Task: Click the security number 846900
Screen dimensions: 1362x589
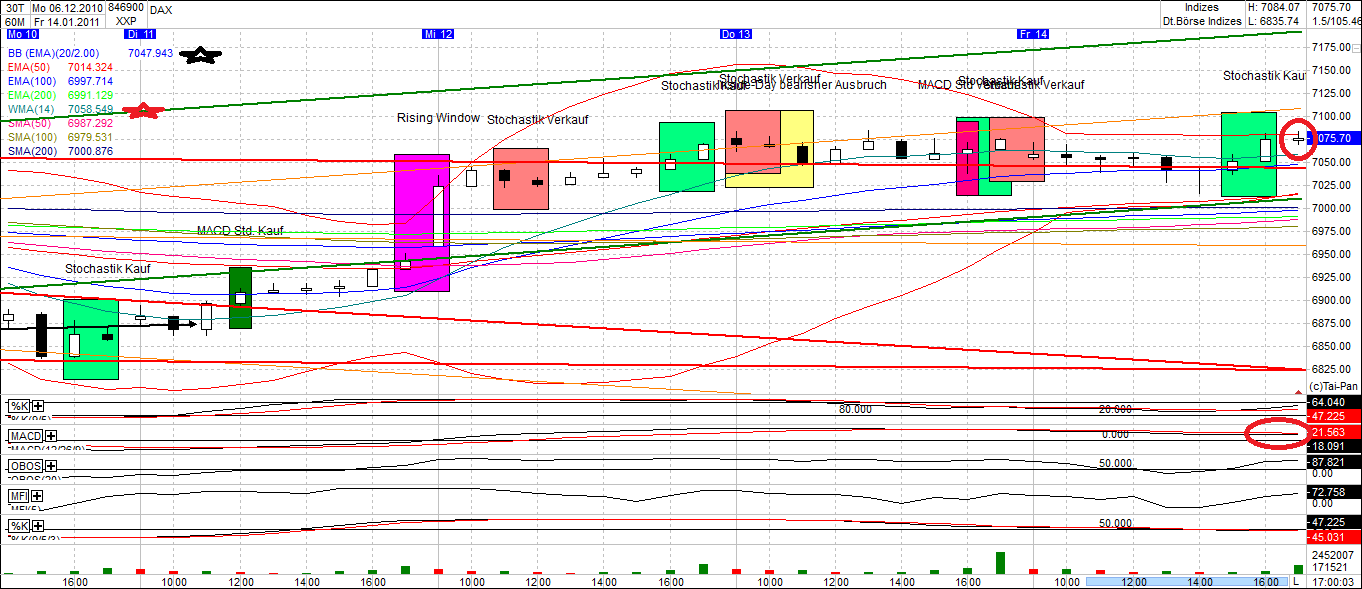Action: tap(125, 7)
